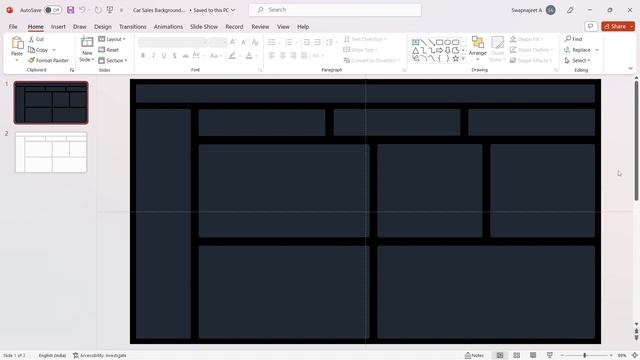
Task: Collapse the ribbon with the chevron
Action: pos(630,69)
